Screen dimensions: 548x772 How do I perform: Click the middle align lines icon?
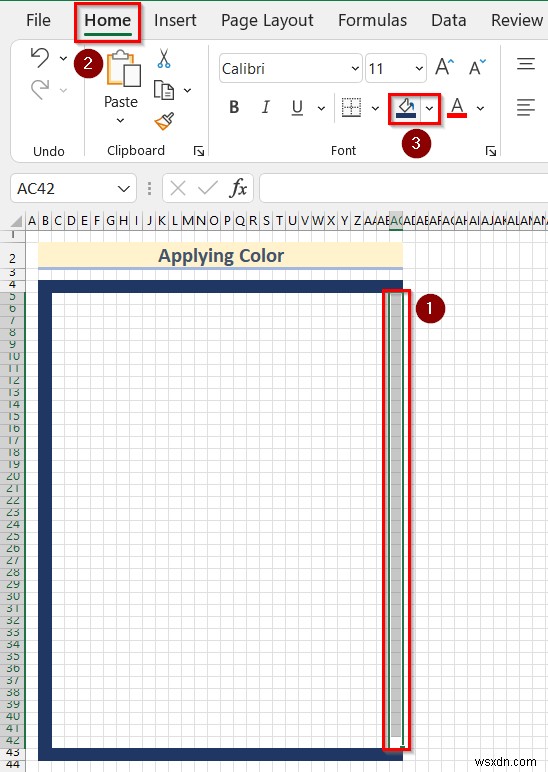(x=526, y=64)
